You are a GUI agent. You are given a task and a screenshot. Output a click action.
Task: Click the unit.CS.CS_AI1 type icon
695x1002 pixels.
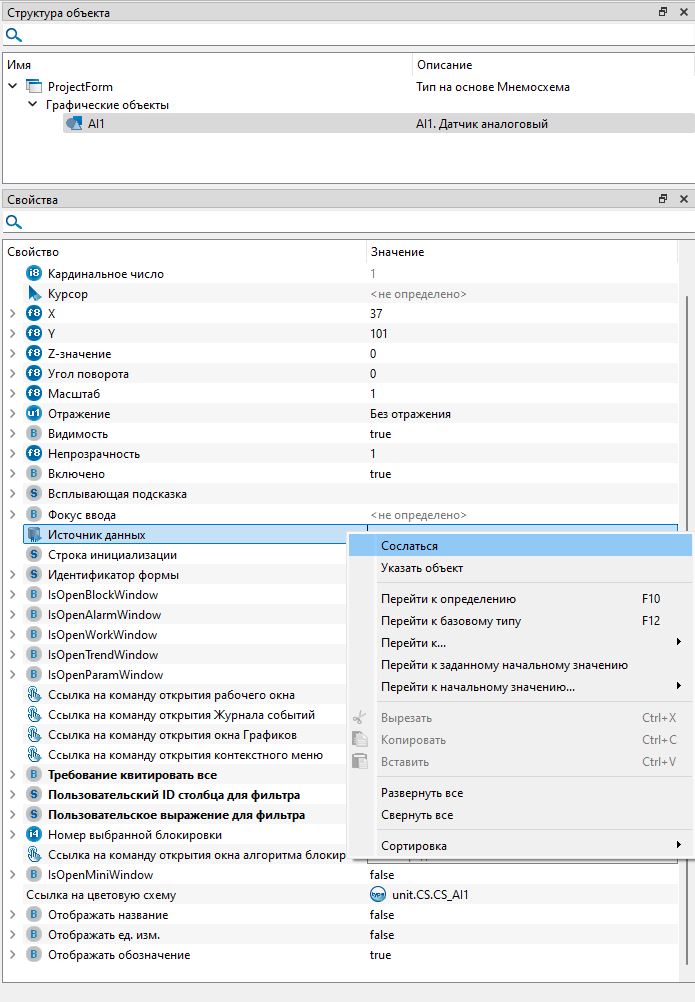click(378, 895)
